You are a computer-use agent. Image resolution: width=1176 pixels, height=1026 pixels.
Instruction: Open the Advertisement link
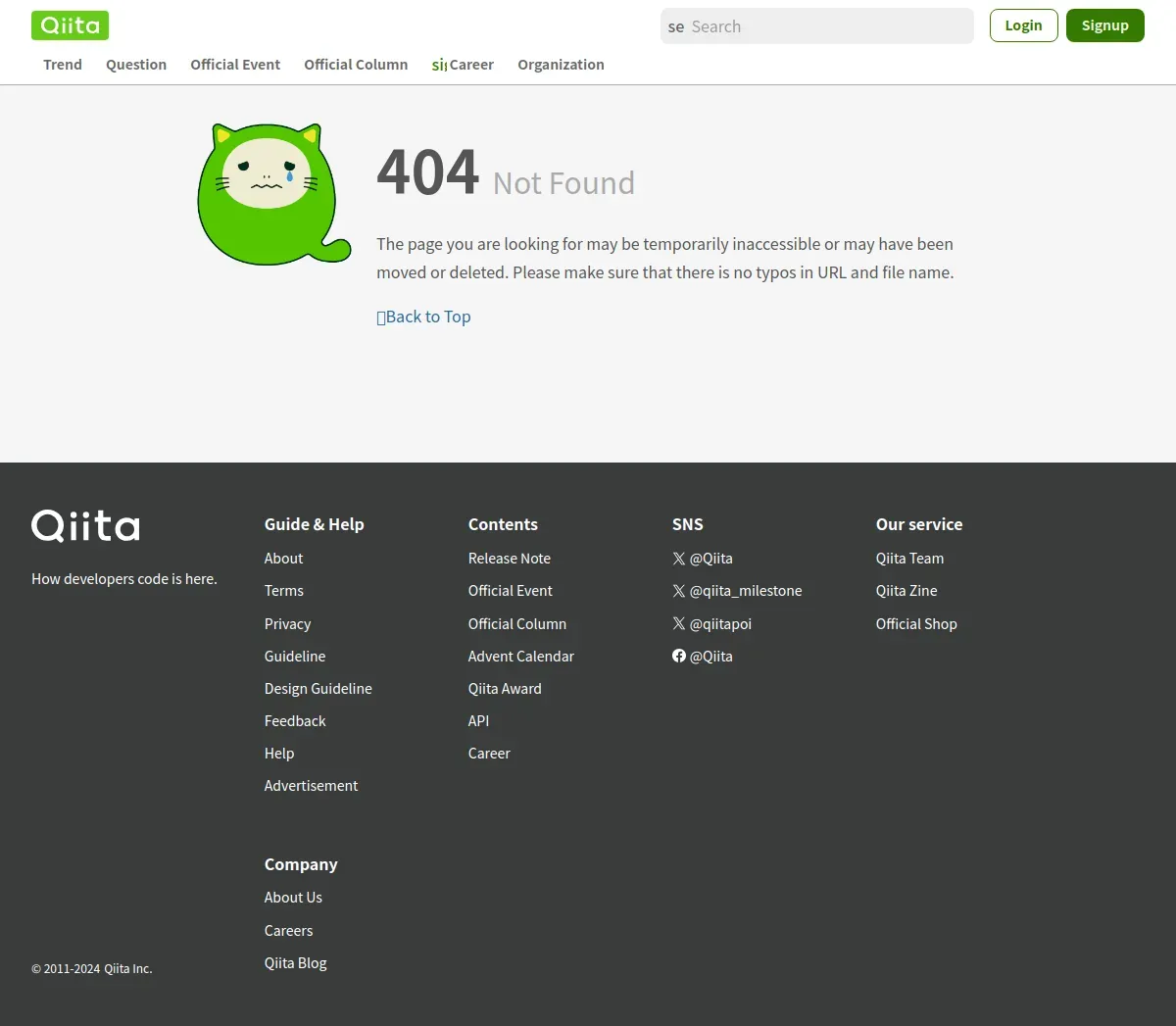311,786
